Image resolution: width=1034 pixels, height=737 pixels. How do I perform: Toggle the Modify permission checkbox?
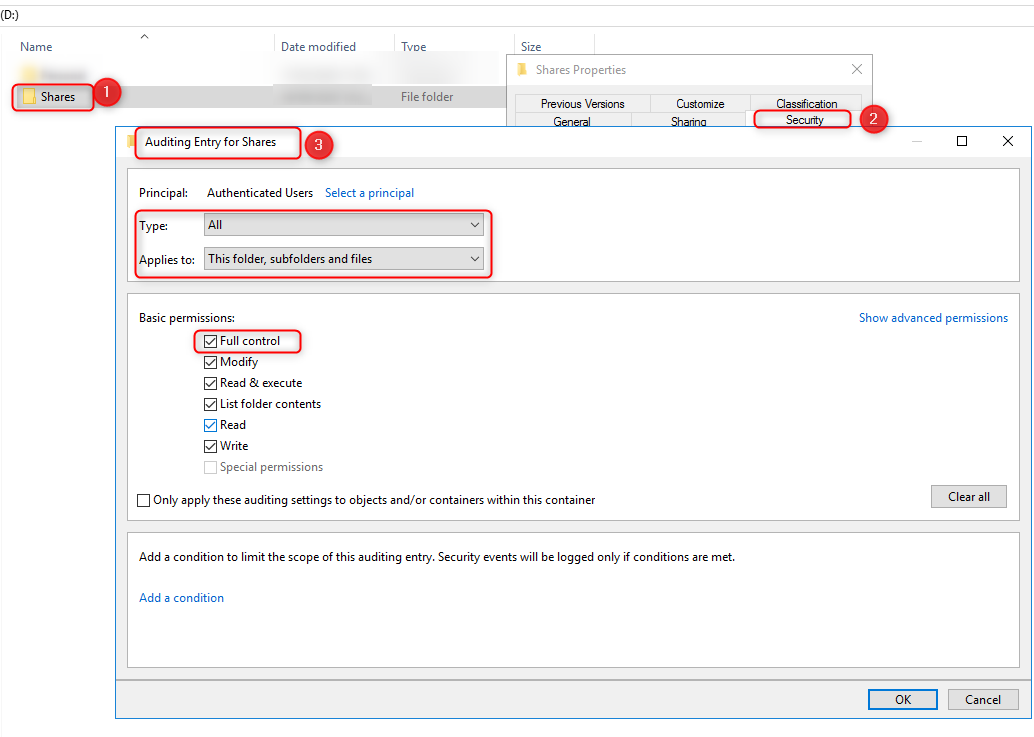coord(210,363)
